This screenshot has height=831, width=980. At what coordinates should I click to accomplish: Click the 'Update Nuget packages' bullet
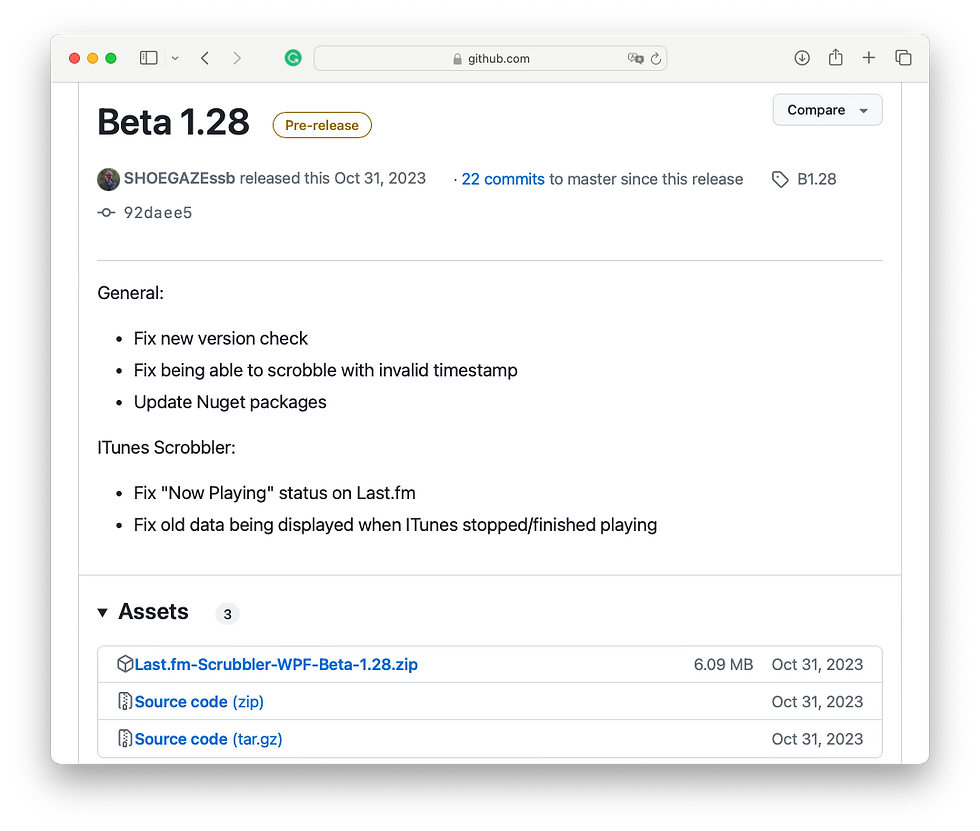click(230, 402)
